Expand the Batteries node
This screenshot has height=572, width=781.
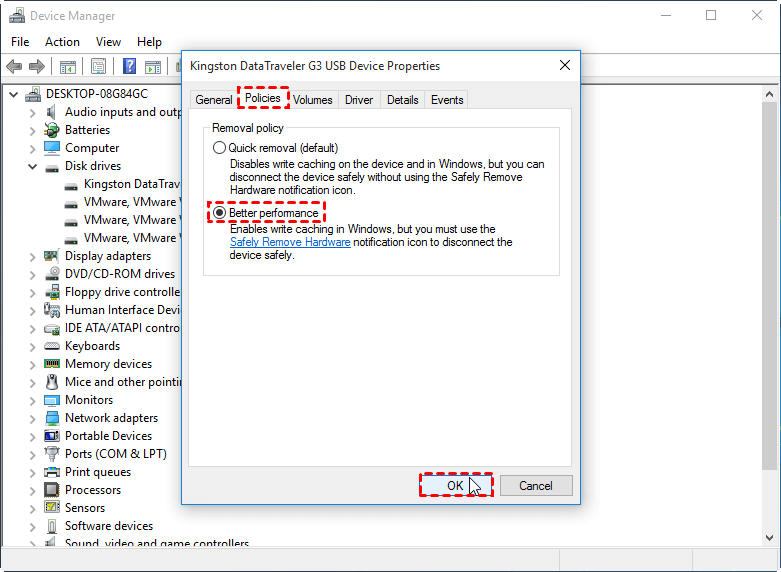click(32, 131)
